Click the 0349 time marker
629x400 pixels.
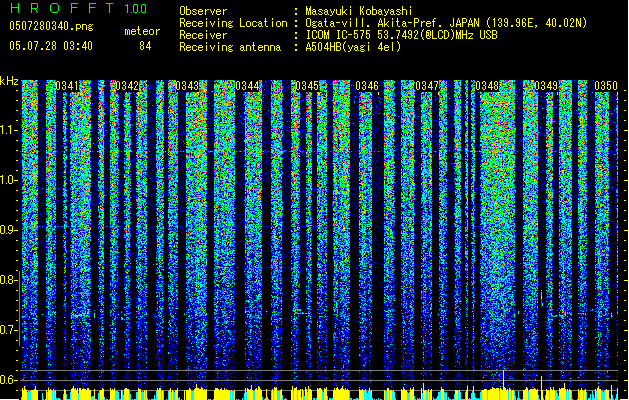pyautogui.click(x=546, y=86)
